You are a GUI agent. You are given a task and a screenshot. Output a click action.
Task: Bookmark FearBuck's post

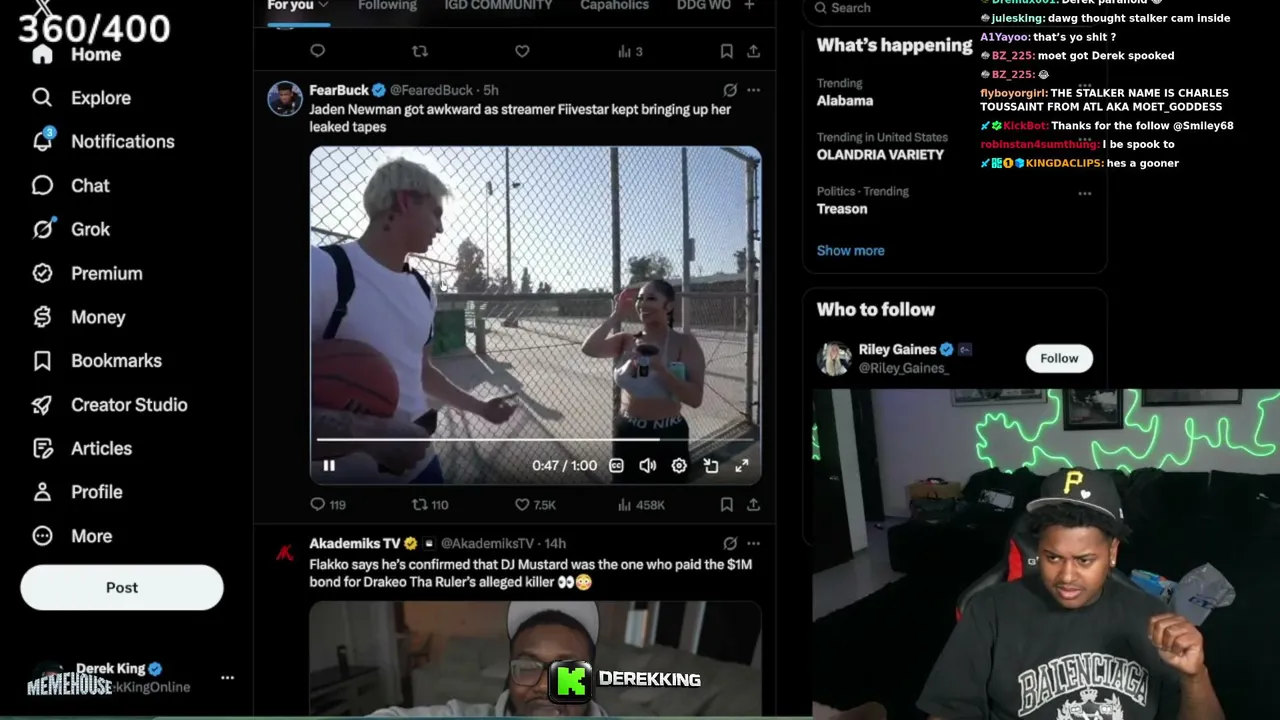coord(727,505)
